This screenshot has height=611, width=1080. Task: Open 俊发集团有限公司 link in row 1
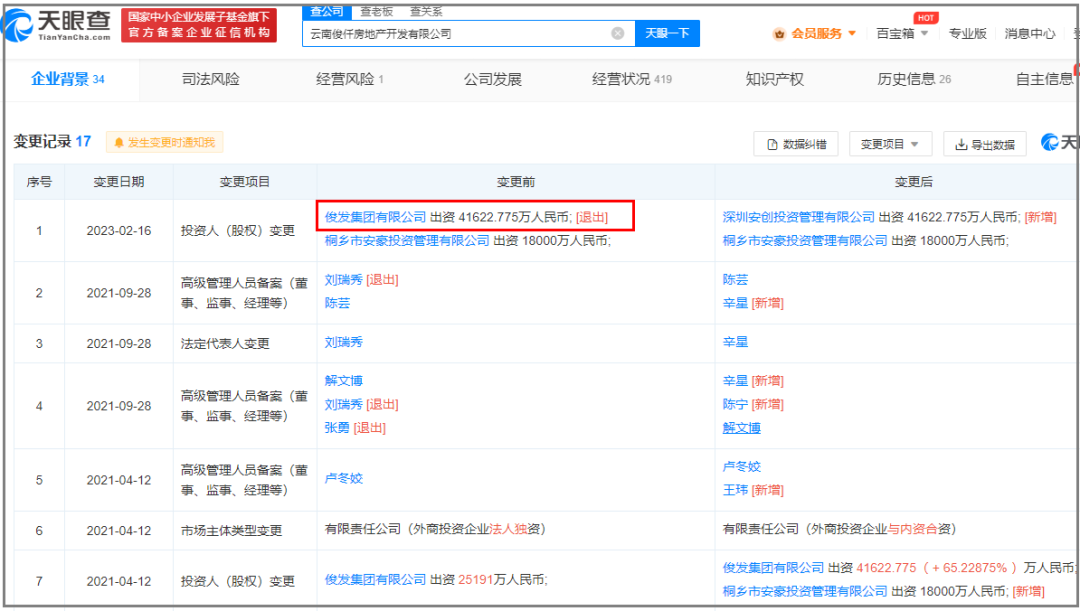click(375, 217)
